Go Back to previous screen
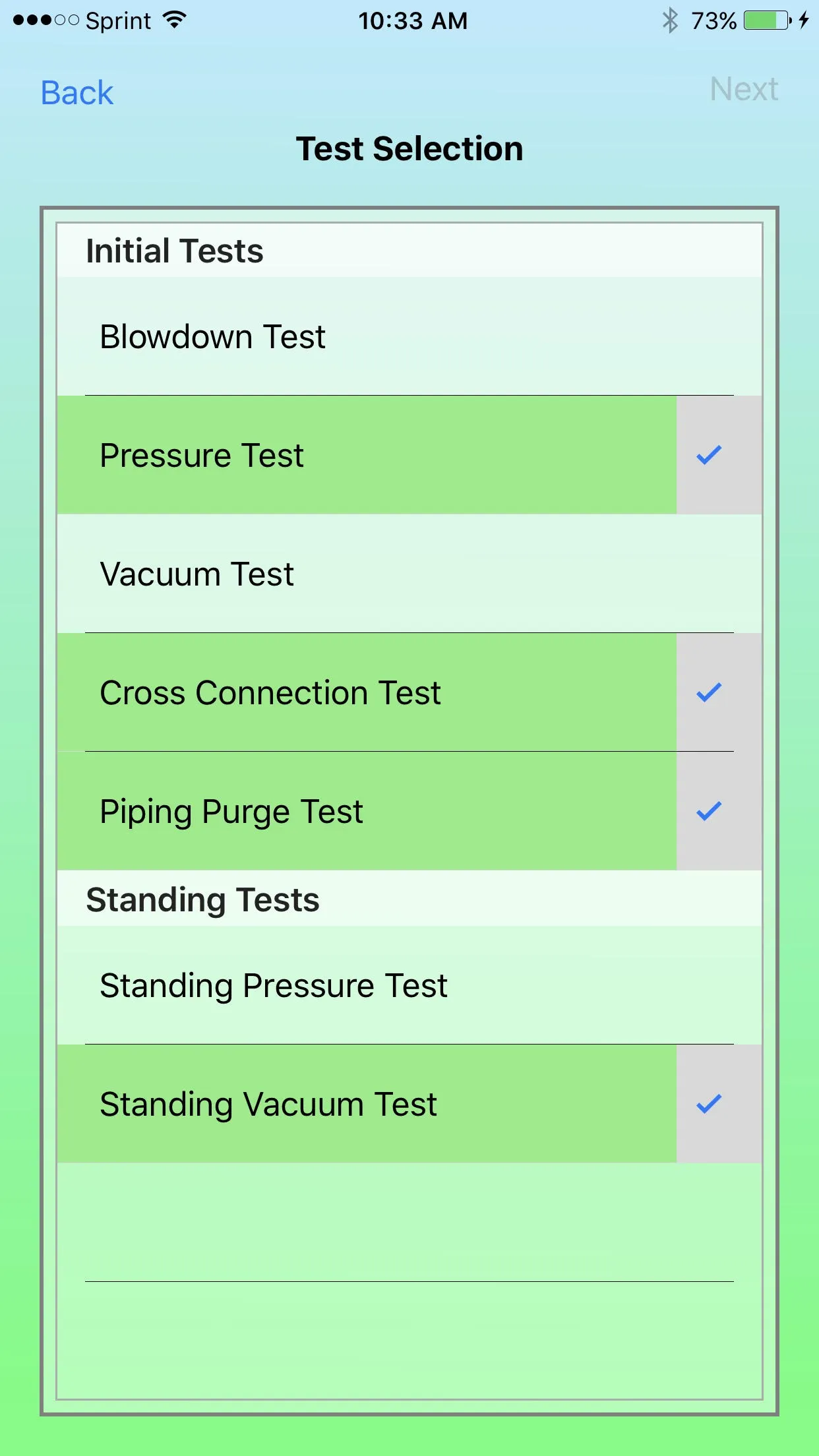 tap(77, 92)
